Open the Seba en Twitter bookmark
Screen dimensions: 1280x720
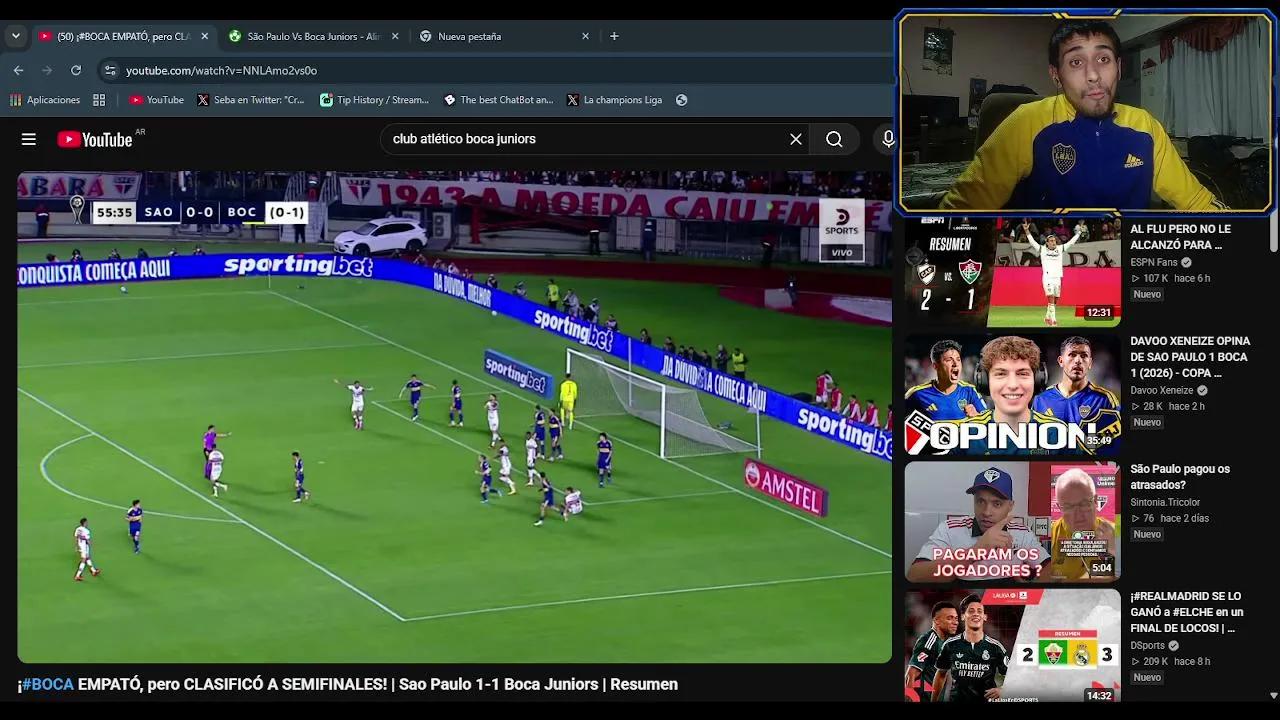251,100
